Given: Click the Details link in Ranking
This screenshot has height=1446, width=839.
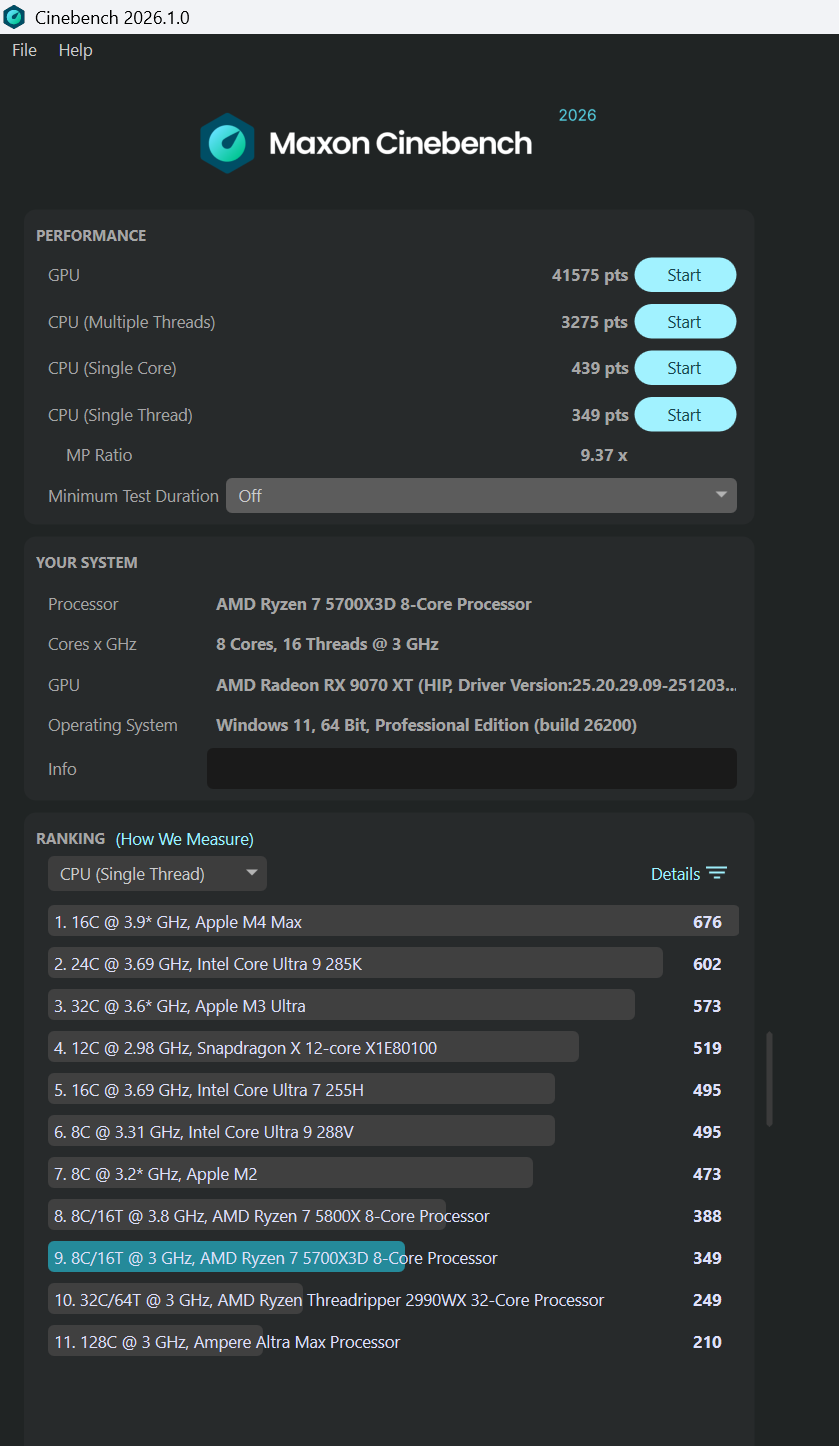Looking at the screenshot, I should click(675, 874).
